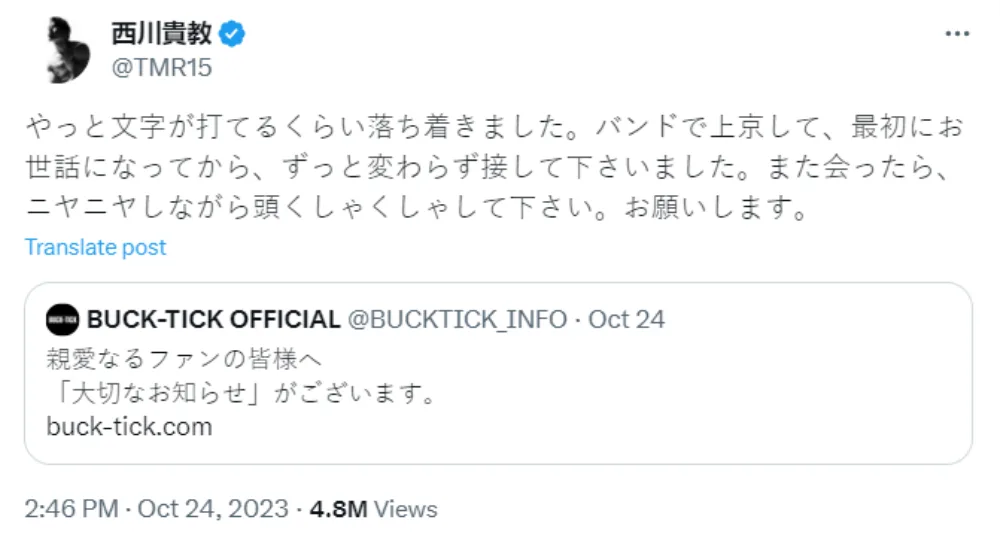Open the BUCK-TICK OFFICIAL account name
The width and height of the screenshot is (1000, 550).
point(214,320)
